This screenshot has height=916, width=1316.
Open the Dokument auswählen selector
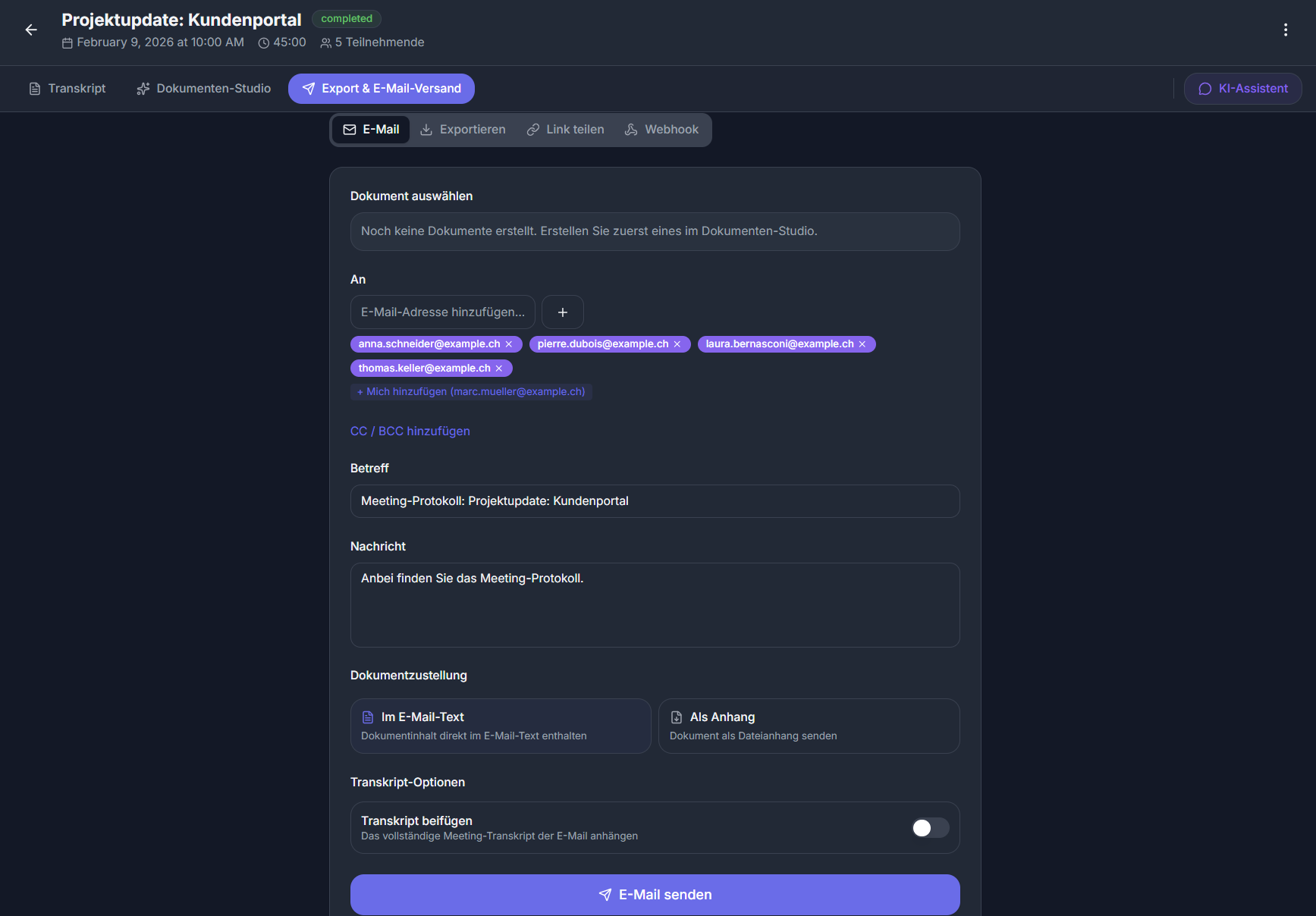click(654, 231)
